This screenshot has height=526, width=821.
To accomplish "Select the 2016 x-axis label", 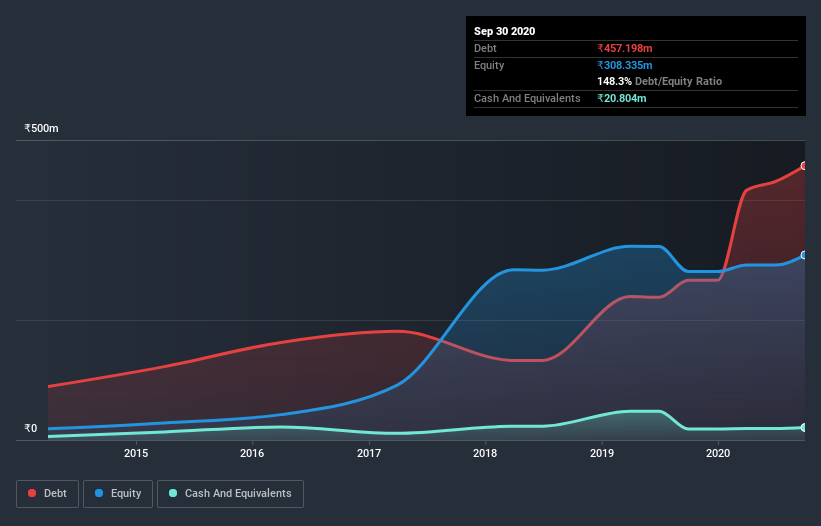I will point(252,453).
